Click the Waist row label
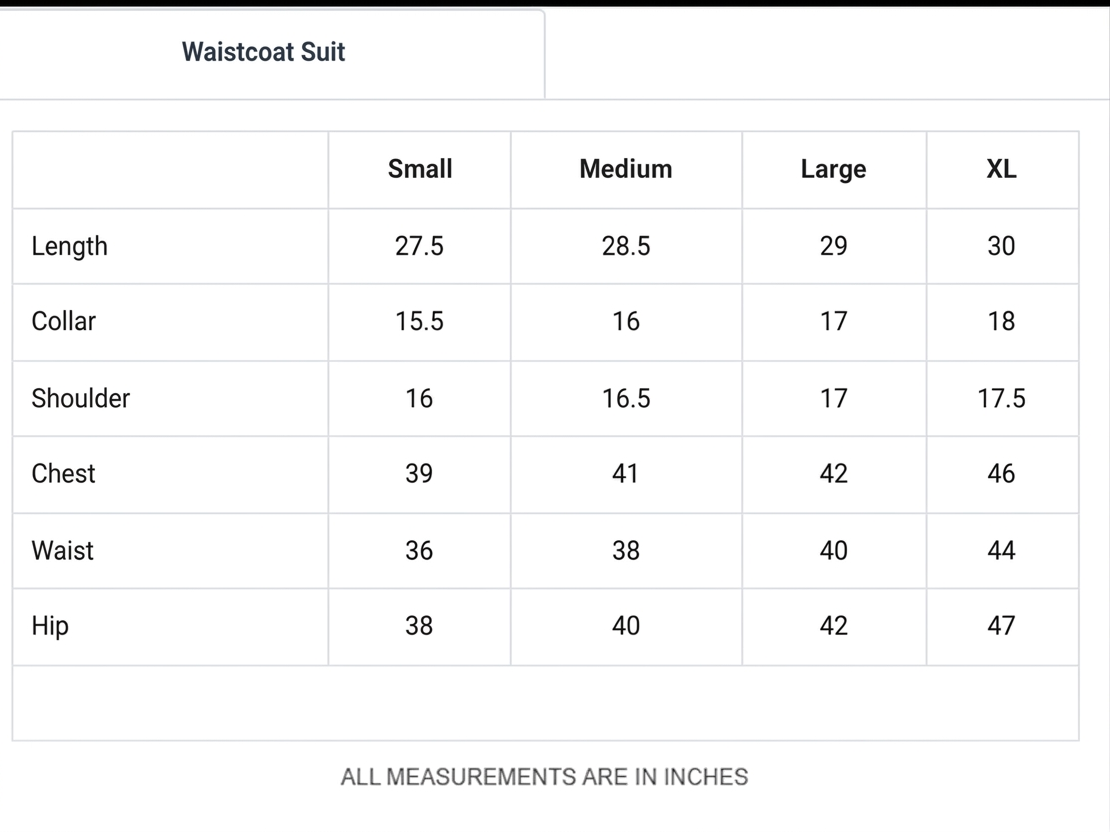The width and height of the screenshot is (1110, 832). [62, 551]
